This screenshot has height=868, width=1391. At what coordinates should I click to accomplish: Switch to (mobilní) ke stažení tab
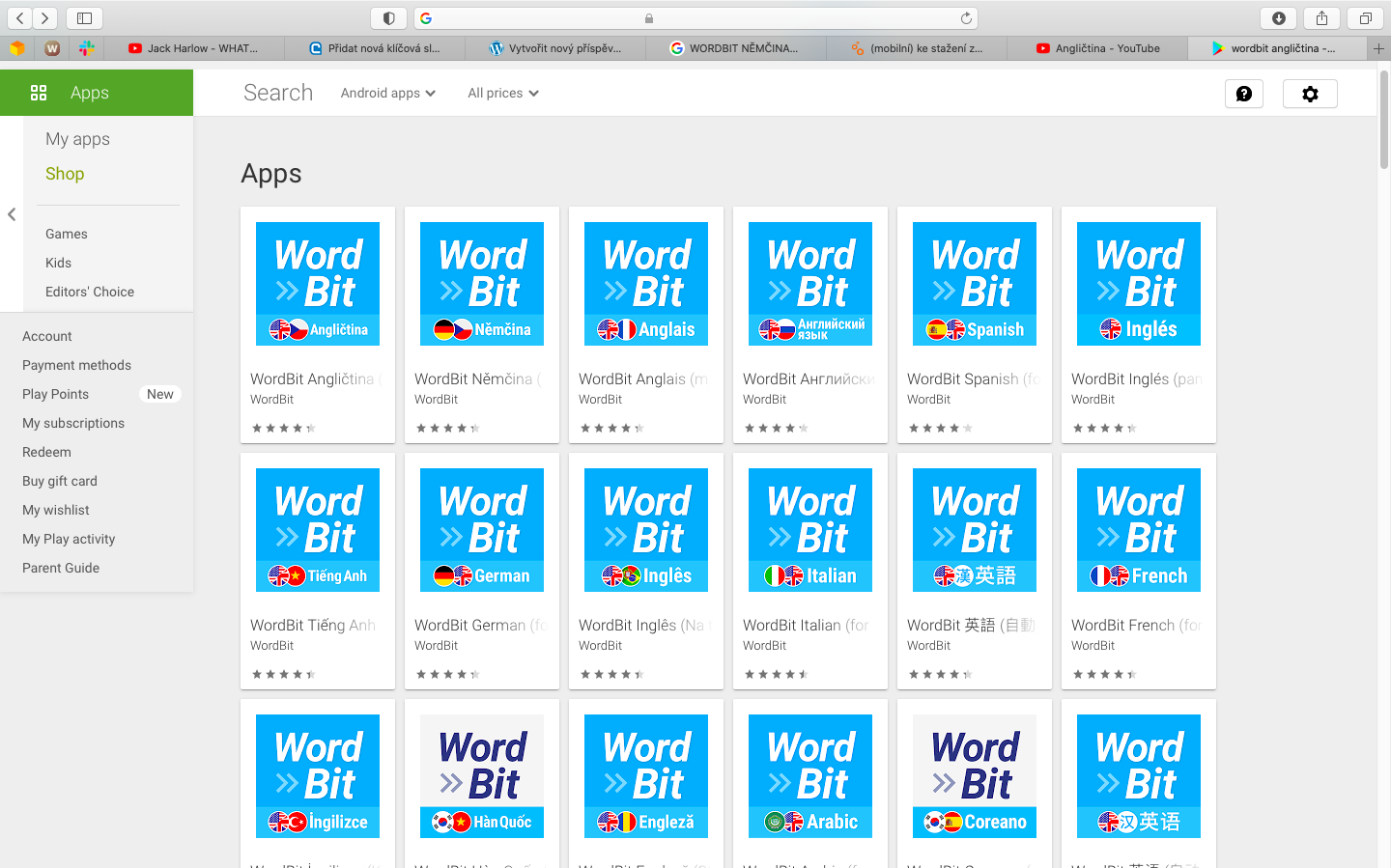point(917,48)
